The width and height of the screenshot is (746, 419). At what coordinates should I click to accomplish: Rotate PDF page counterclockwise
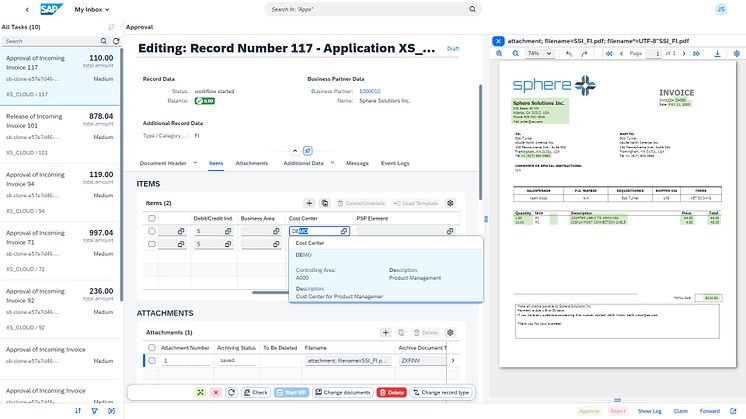(x=569, y=53)
